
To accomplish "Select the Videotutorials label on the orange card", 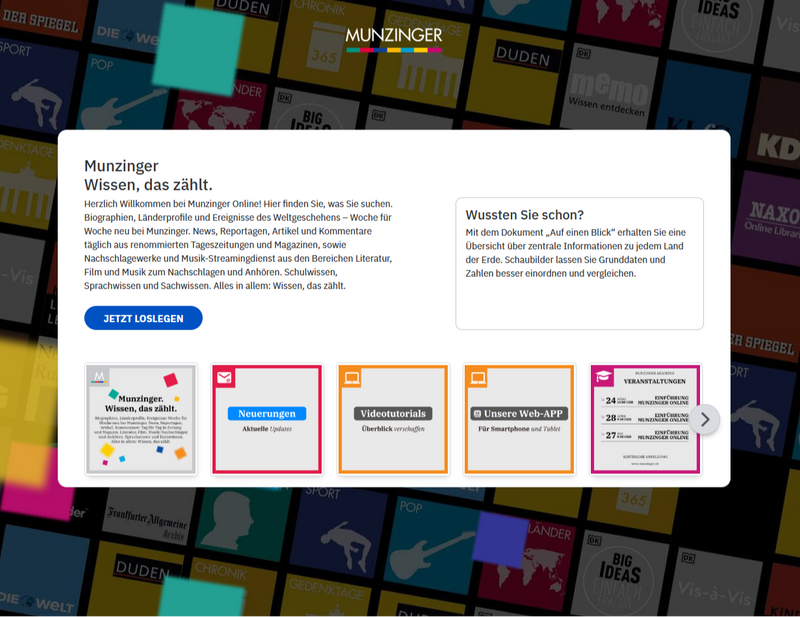I will 393,413.
